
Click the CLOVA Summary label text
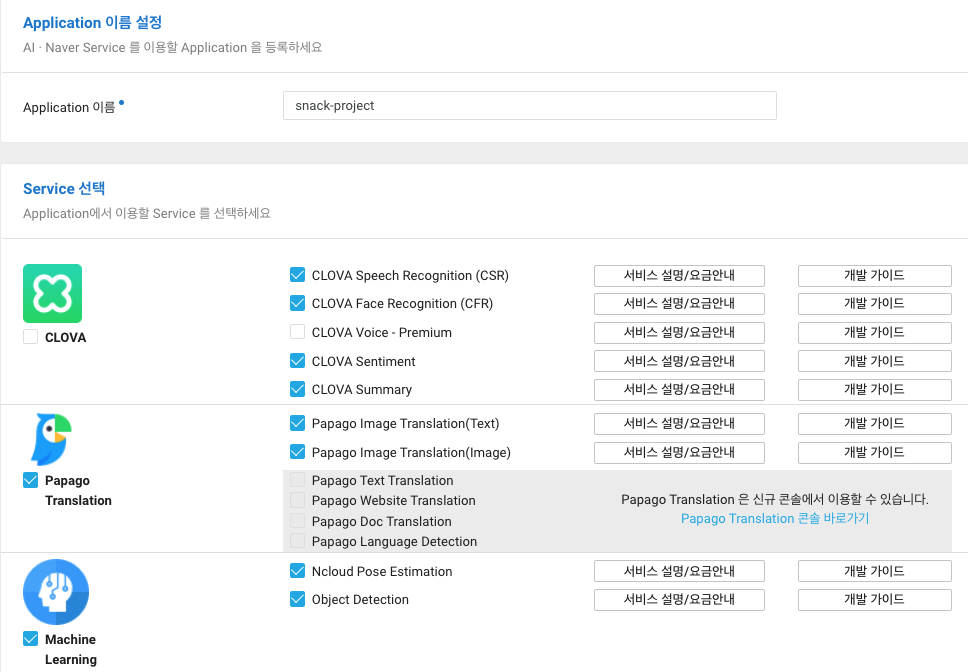(x=362, y=389)
